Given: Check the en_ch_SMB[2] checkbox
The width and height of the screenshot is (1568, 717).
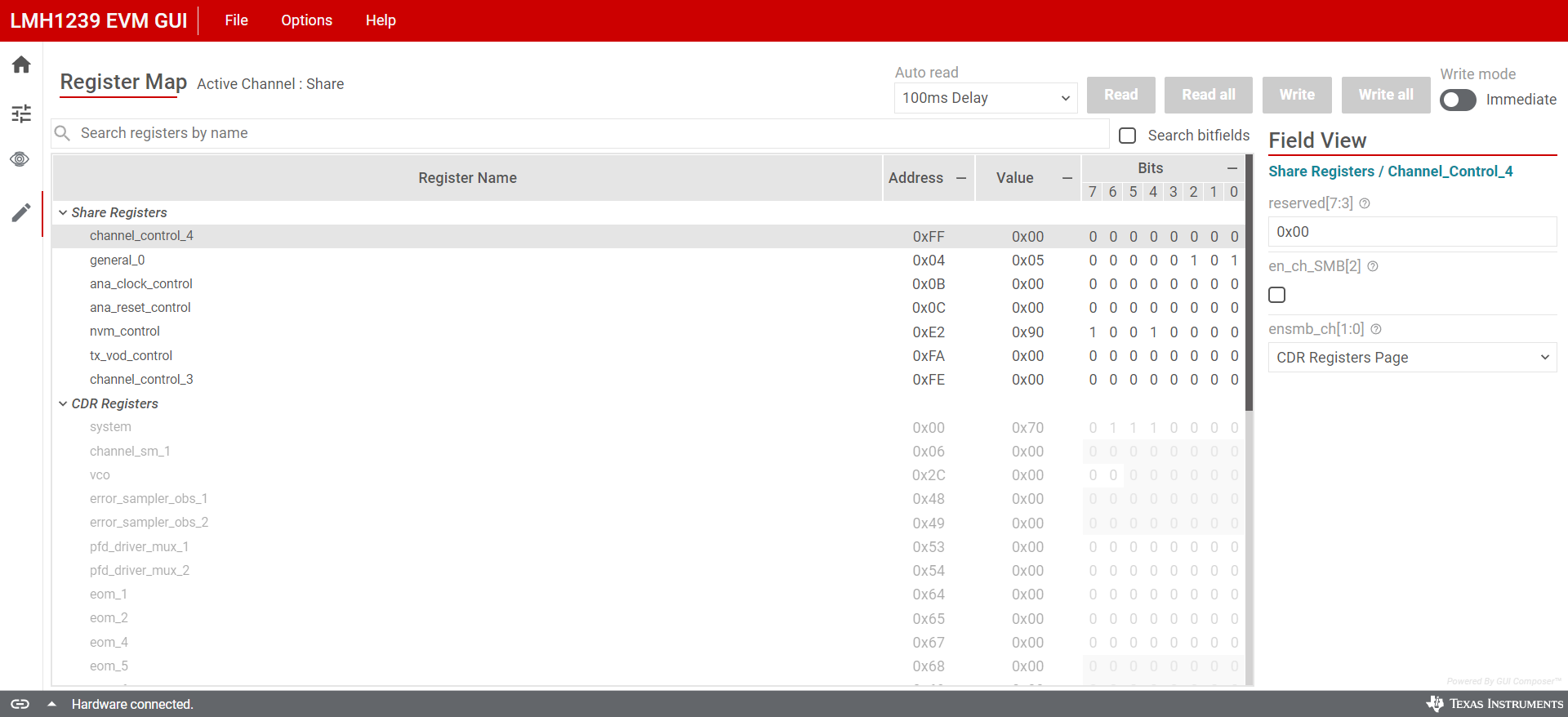Looking at the screenshot, I should 1277,295.
